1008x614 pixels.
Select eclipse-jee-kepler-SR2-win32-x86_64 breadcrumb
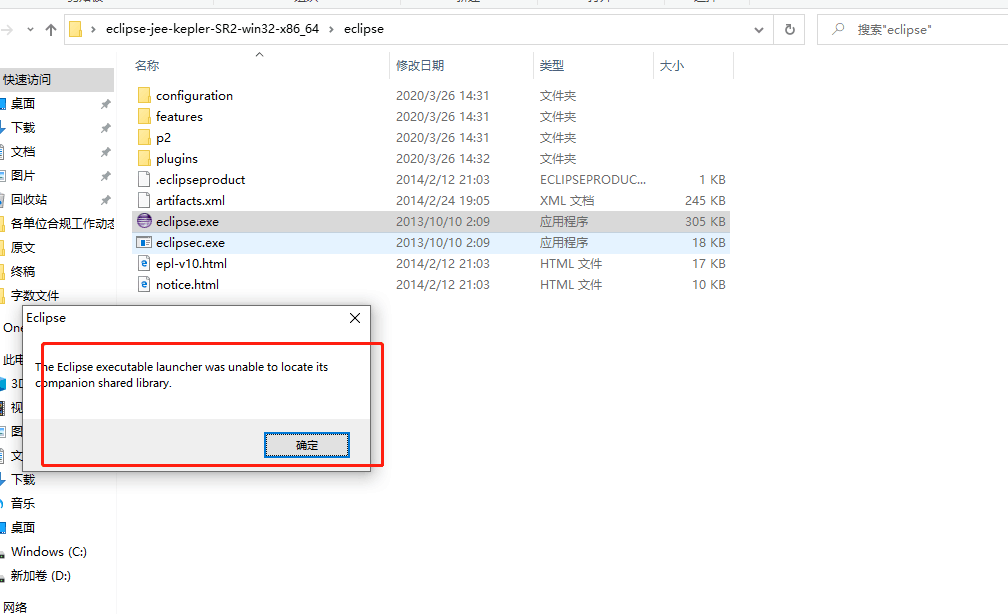tap(212, 29)
